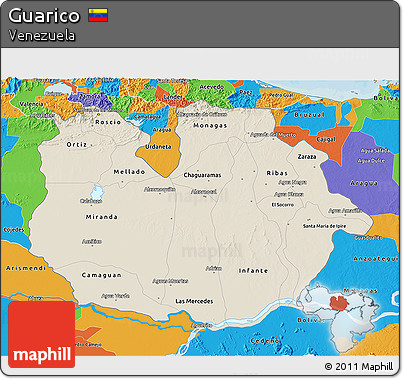Click the Ortiz label
The image size is (403, 379).
pyautogui.click(x=77, y=144)
